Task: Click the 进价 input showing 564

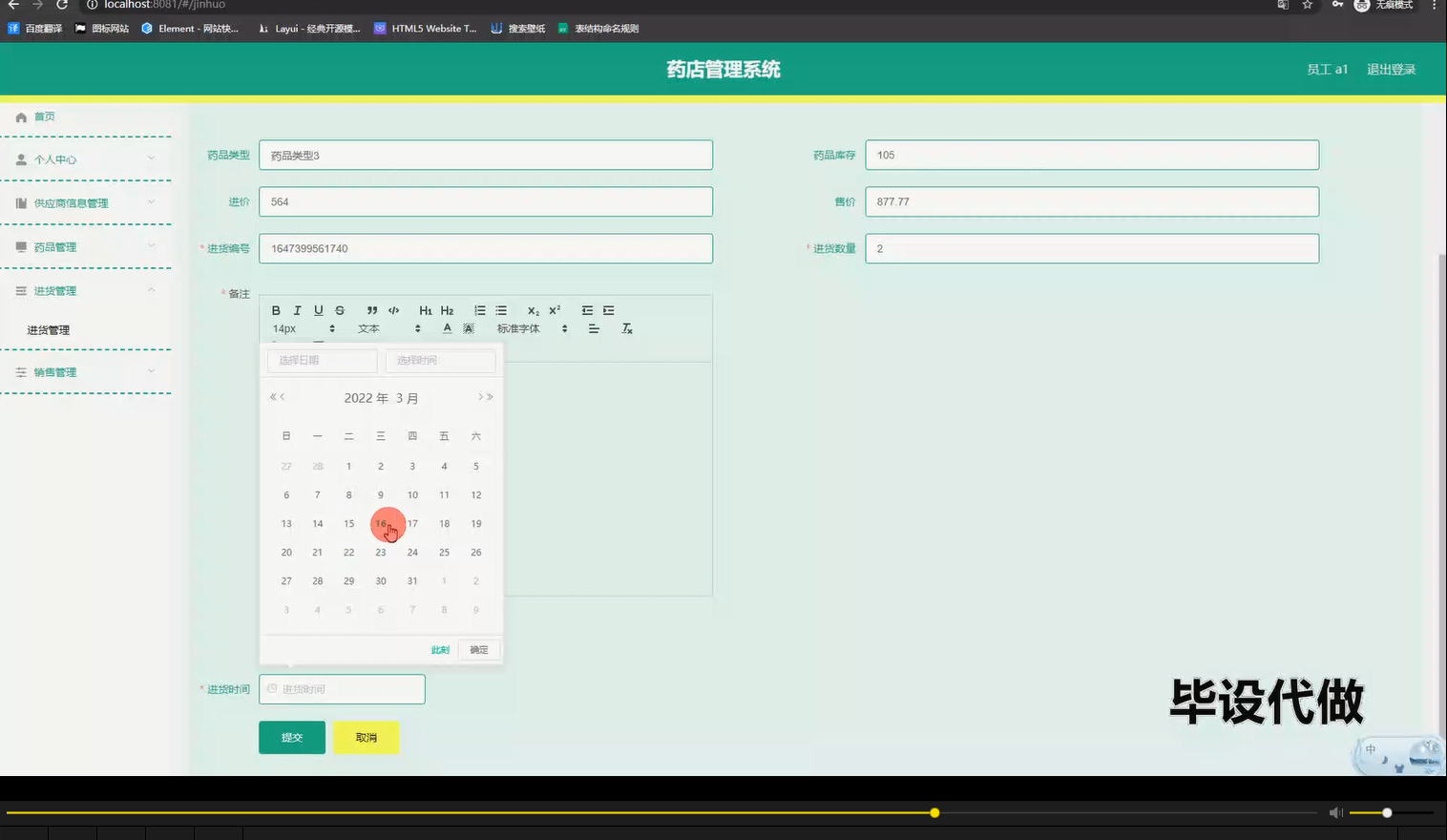Action: (x=486, y=201)
